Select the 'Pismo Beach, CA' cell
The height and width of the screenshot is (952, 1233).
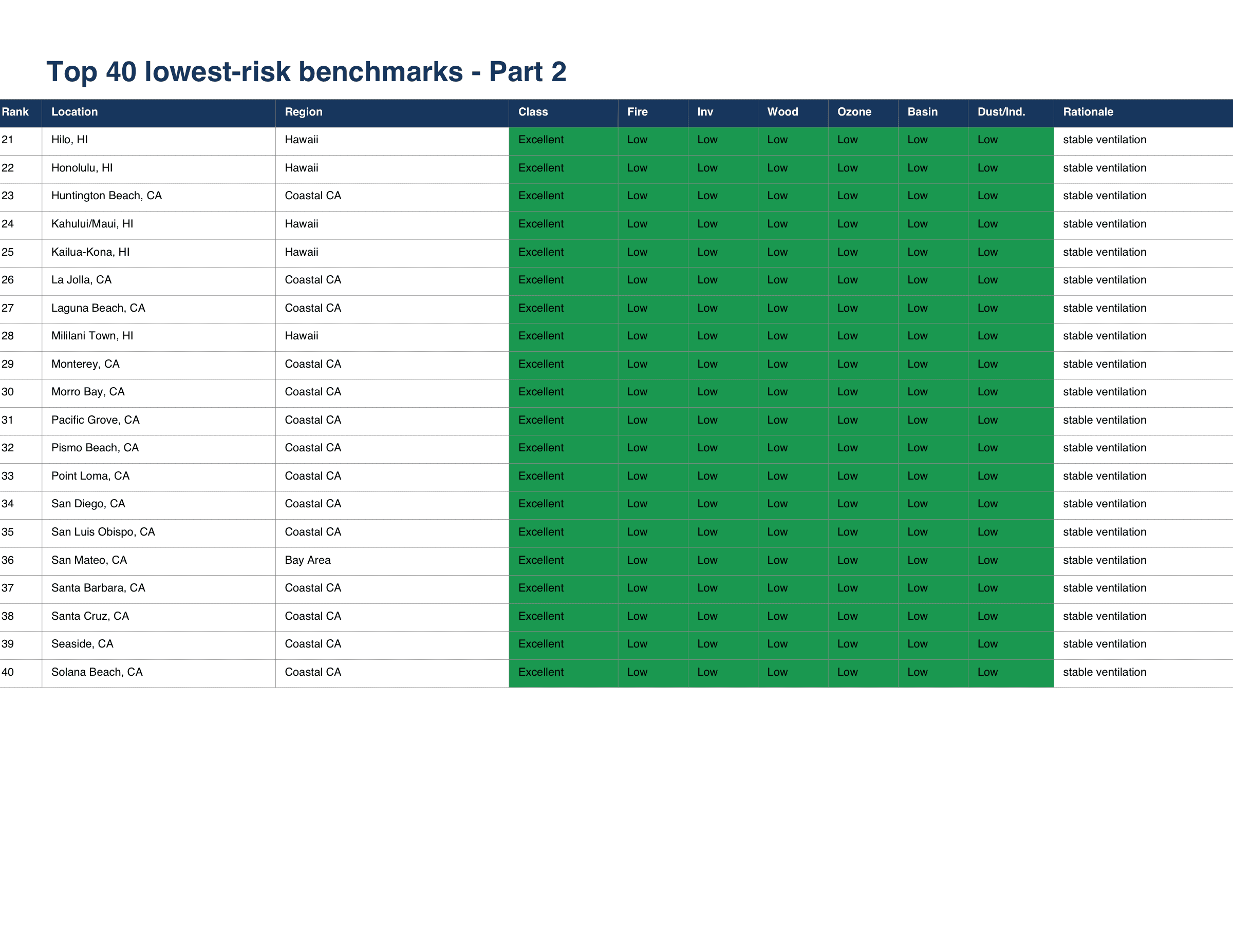point(159,449)
